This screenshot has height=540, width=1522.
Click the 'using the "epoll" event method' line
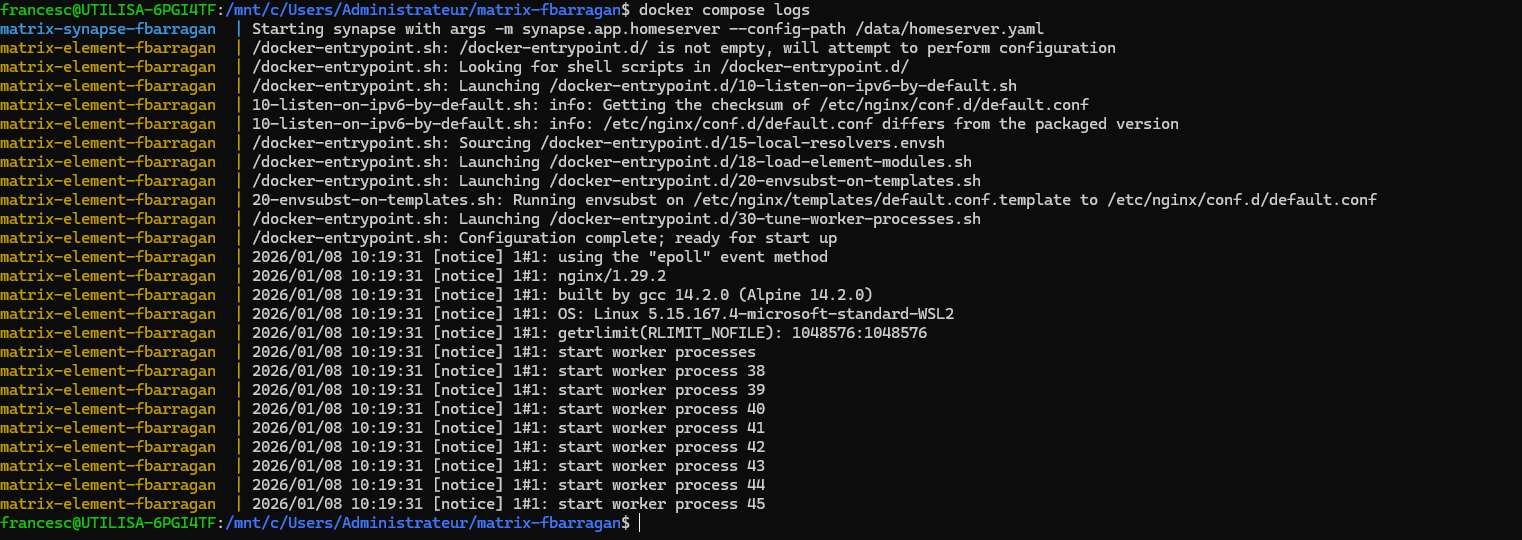click(x=540, y=257)
